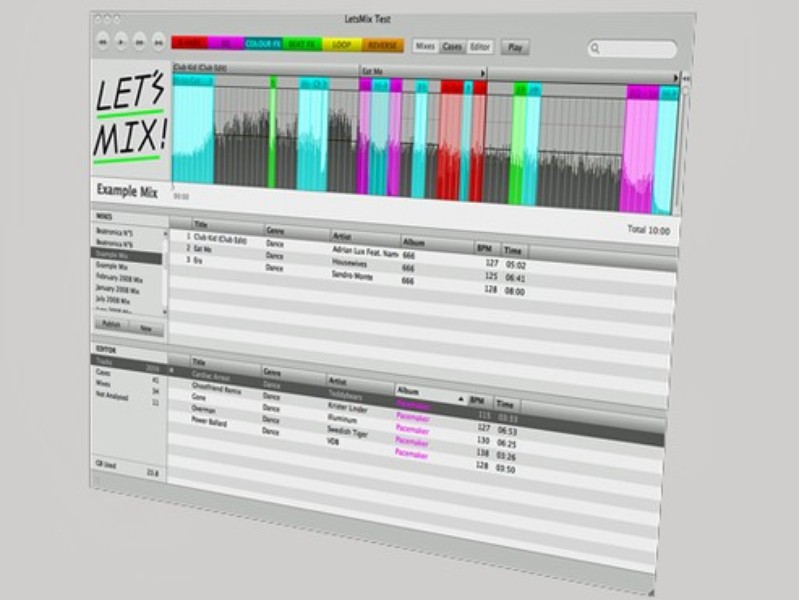Expand arrow at end of third track header
The image size is (799, 600).
click(x=676, y=78)
